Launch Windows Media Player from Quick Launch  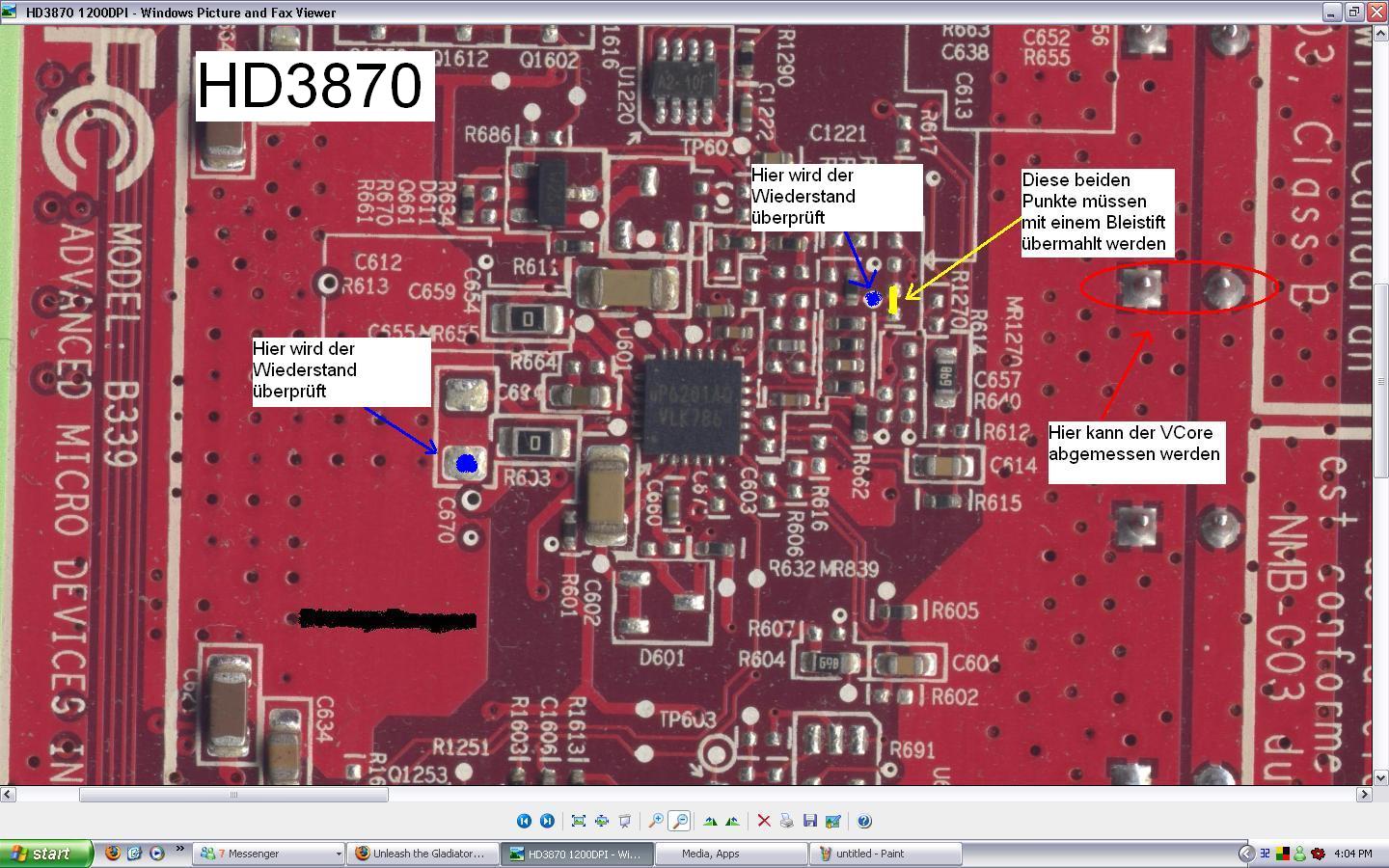156,854
